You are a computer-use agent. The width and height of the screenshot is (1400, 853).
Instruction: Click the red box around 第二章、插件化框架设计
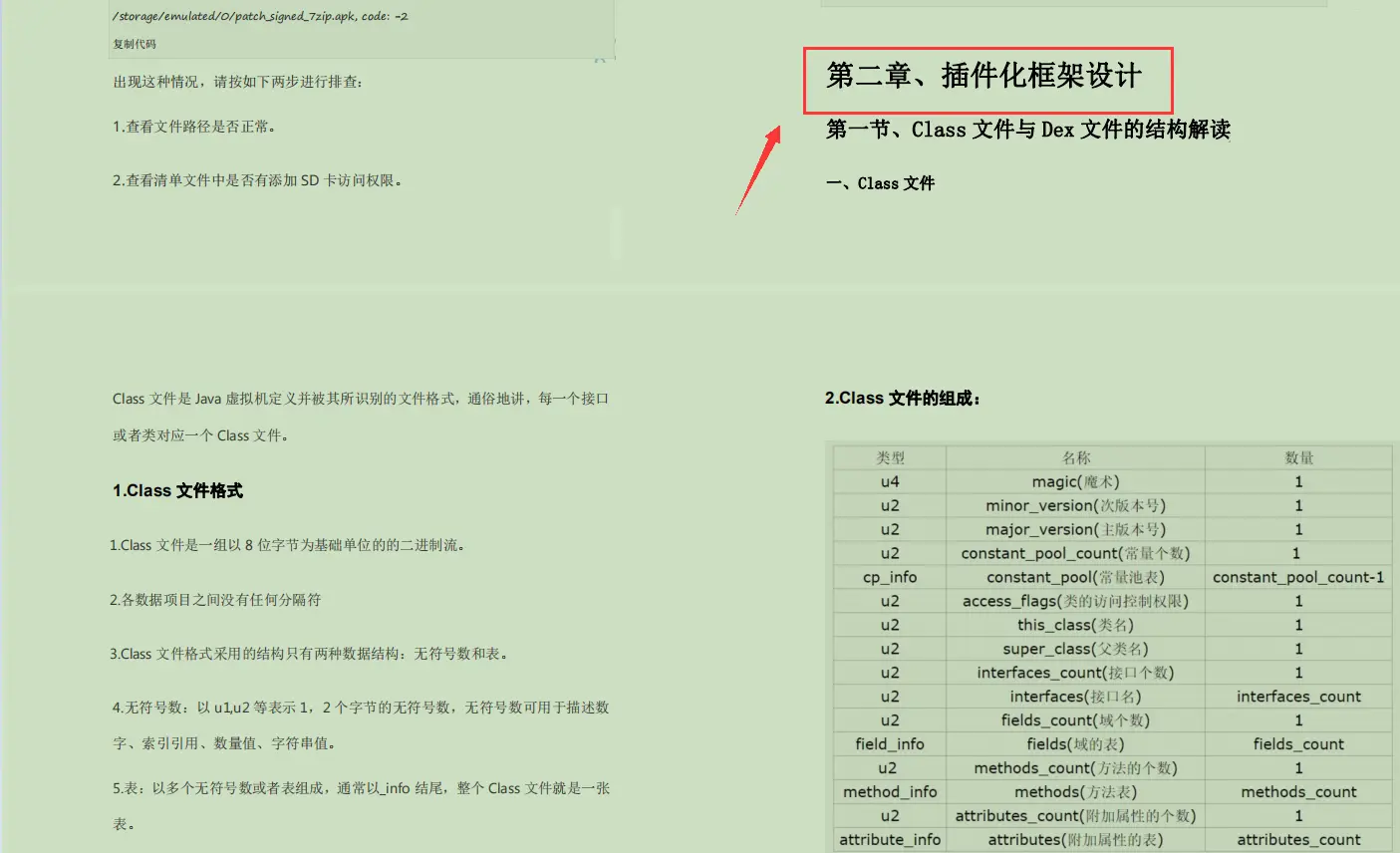(x=988, y=79)
